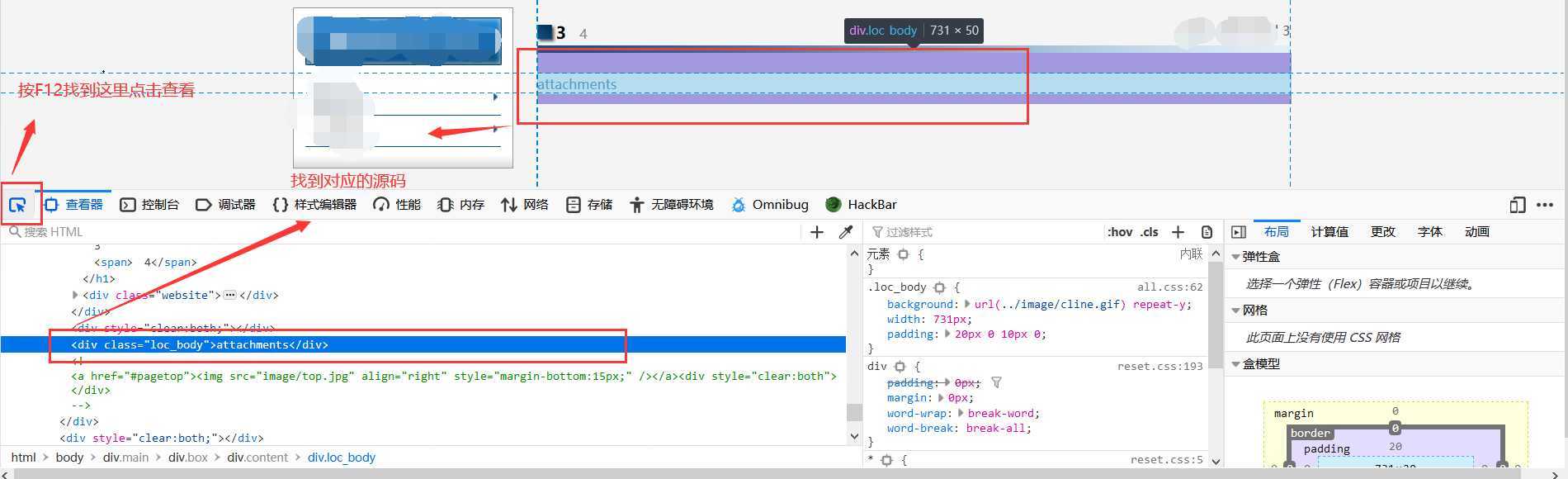Click div.loc_body in the breadcrumb trail

click(x=342, y=458)
